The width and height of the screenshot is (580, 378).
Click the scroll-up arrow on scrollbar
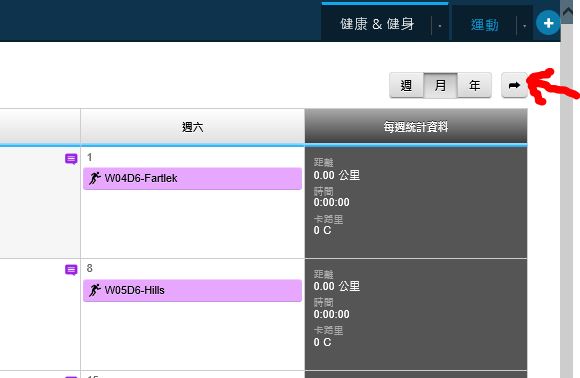(x=567, y=12)
